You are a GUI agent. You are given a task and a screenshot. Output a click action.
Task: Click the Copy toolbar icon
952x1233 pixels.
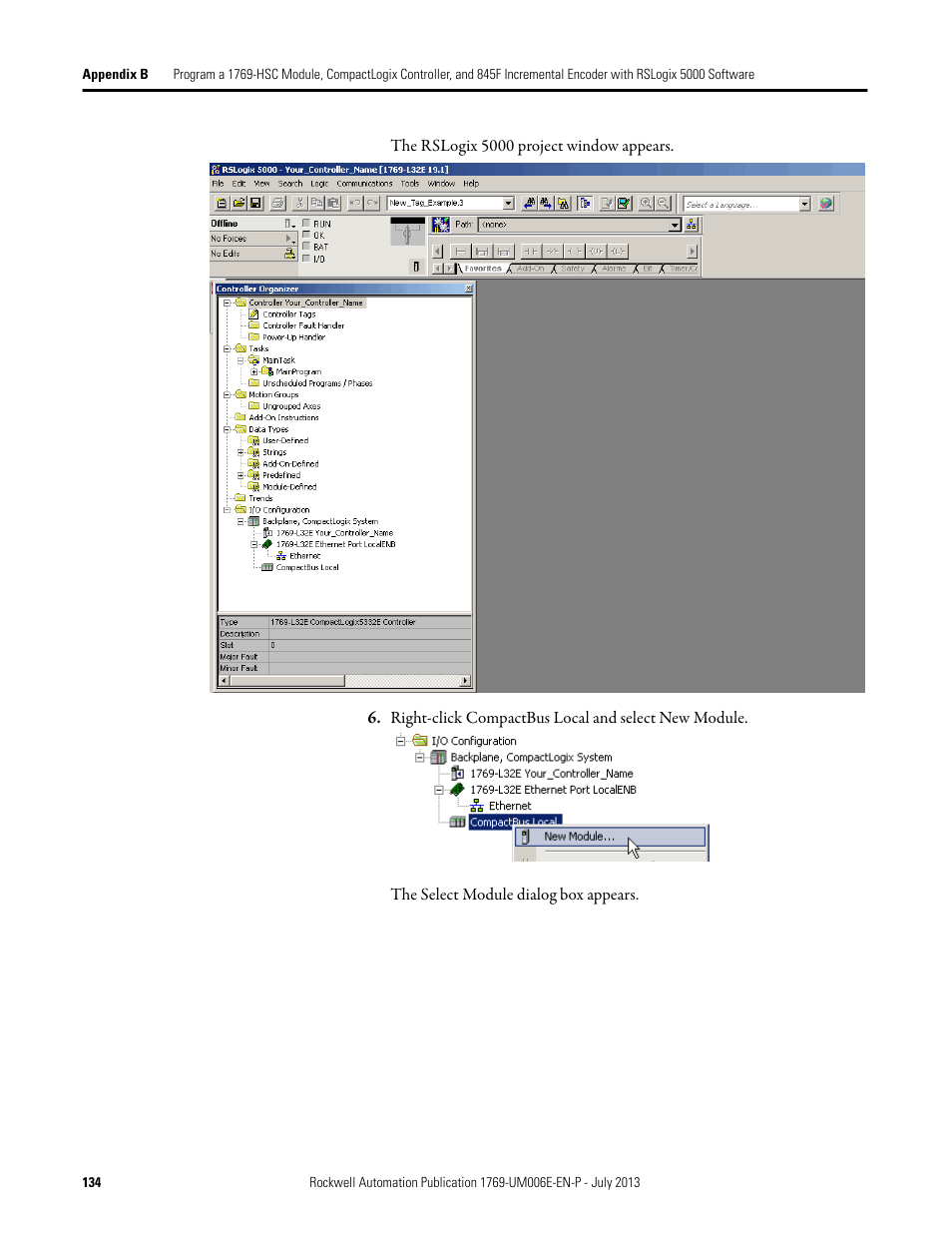coord(316,203)
